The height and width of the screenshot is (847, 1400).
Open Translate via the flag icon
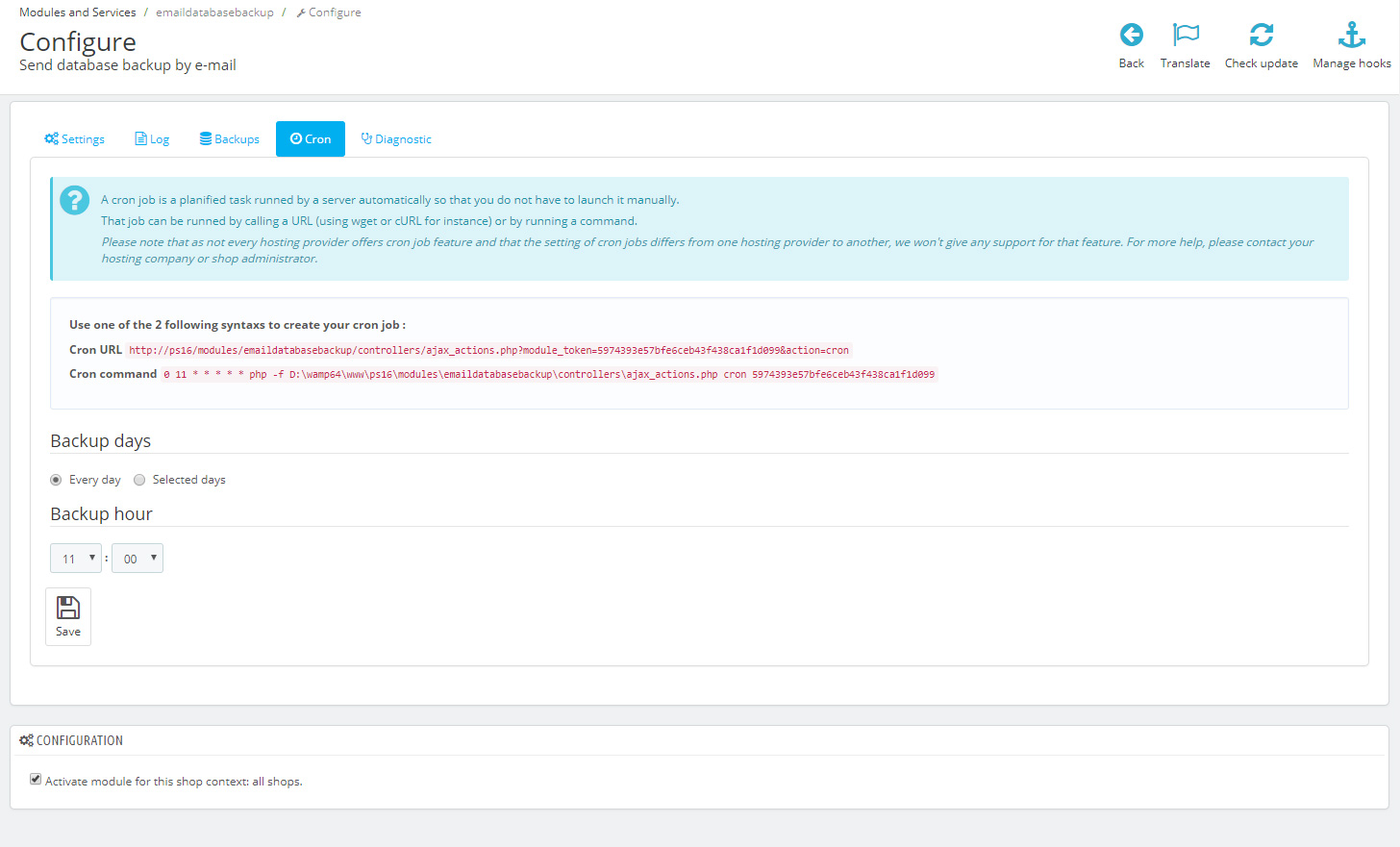pyautogui.click(x=1185, y=36)
